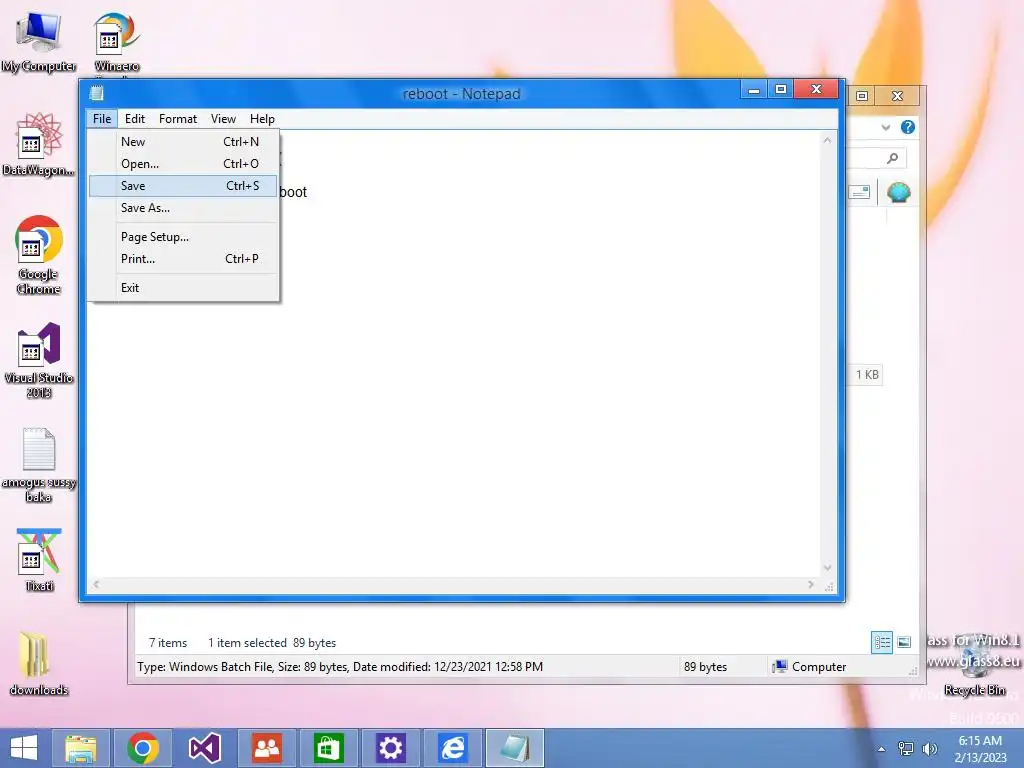
Task: Open the My Computer desktop icon
Action: coord(39,40)
